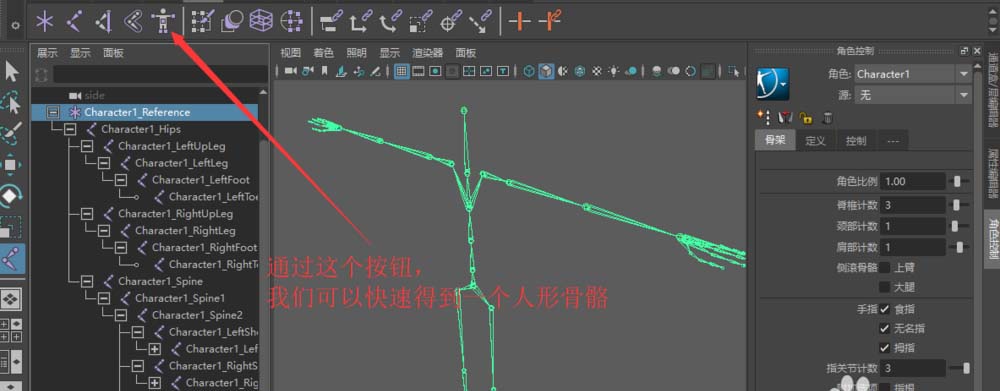Click the unlock definition padlock icon
This screenshot has height=391, width=1000.
tap(806, 117)
